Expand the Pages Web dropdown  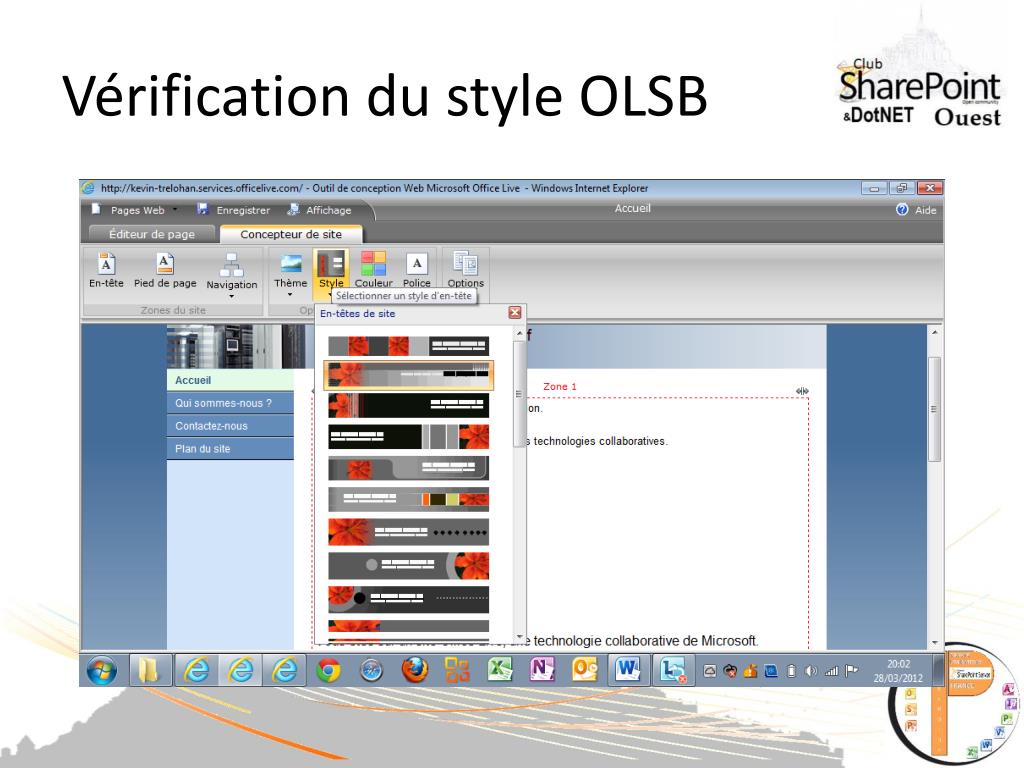click(175, 210)
